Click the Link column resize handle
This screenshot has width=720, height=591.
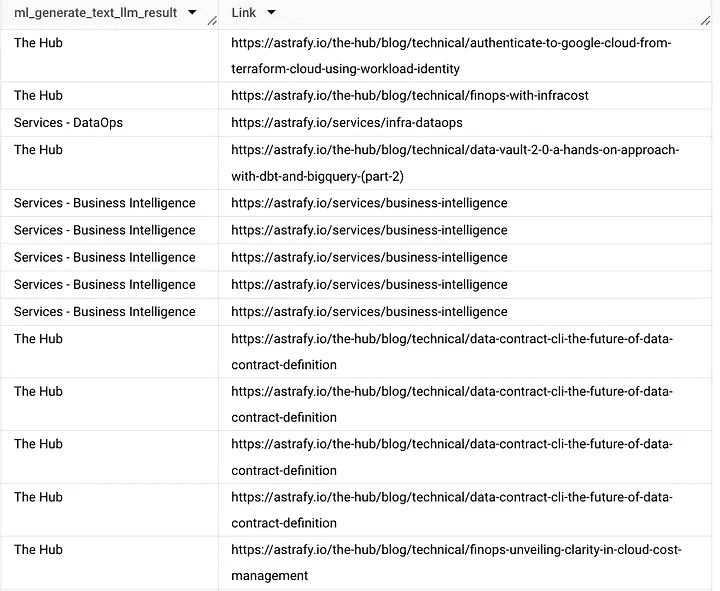point(706,21)
